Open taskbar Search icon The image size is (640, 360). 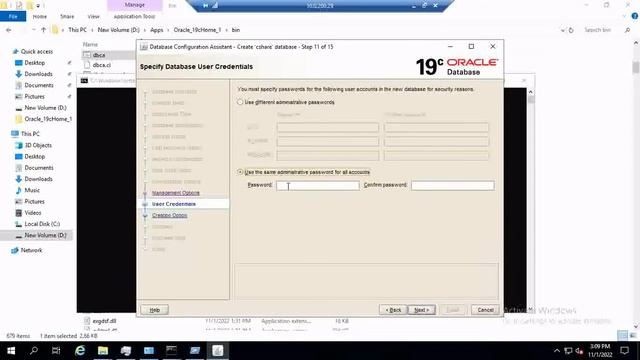pos(34,351)
